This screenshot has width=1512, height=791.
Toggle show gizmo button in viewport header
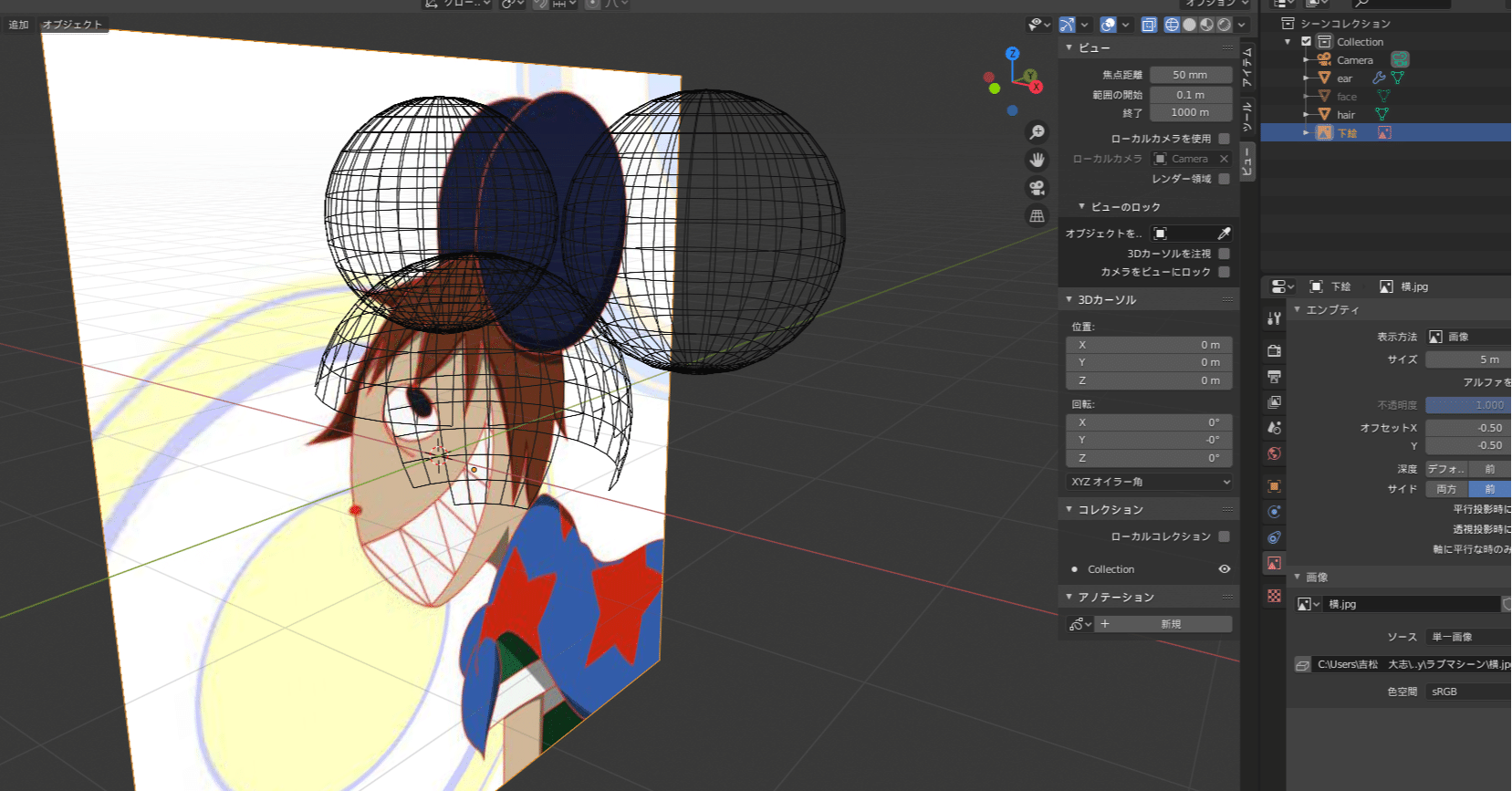click(x=1067, y=25)
